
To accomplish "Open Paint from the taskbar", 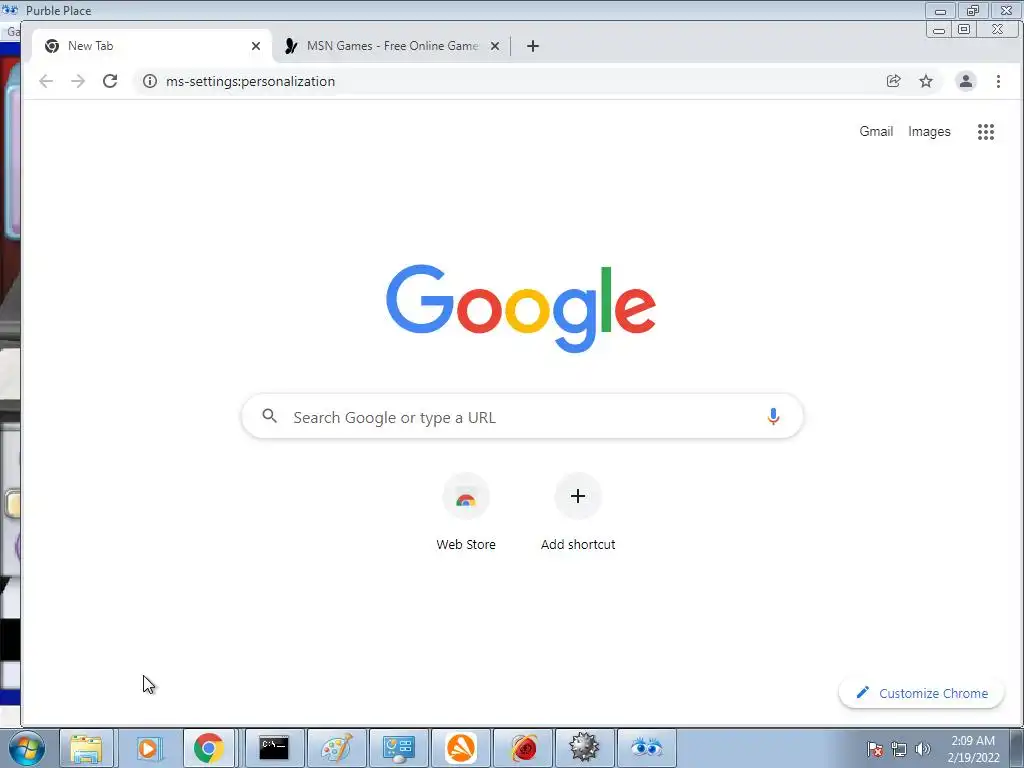I will [336, 748].
